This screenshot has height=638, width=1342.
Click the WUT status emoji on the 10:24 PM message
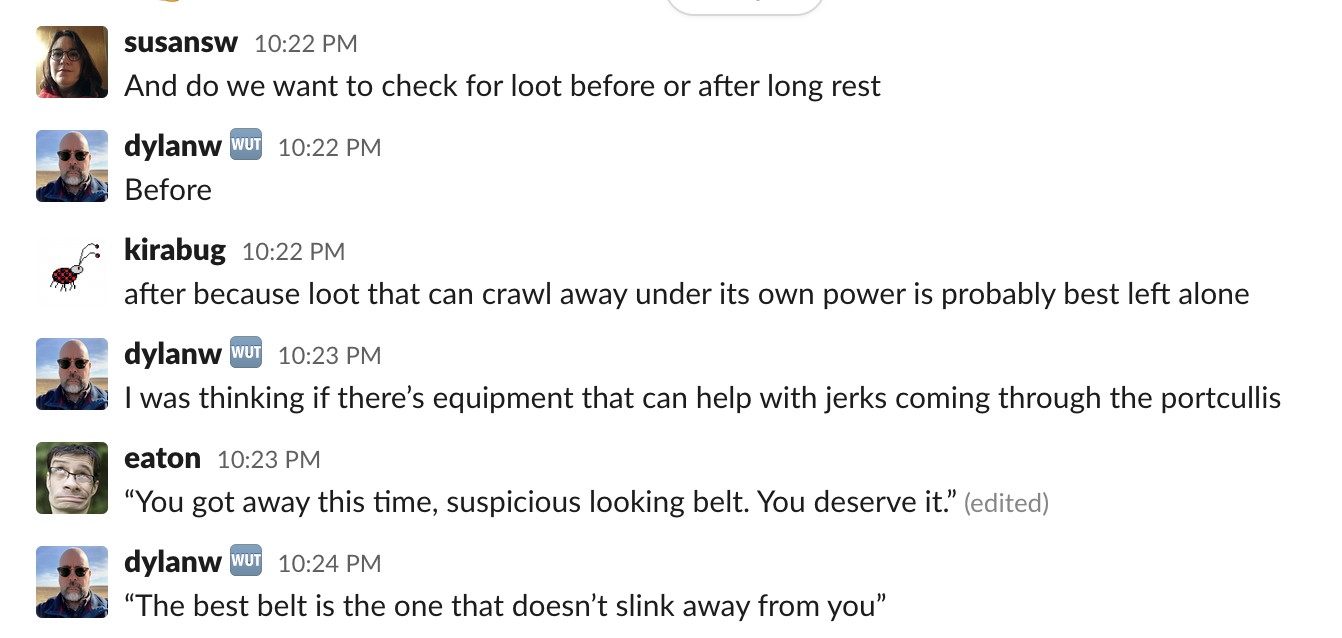(246, 562)
